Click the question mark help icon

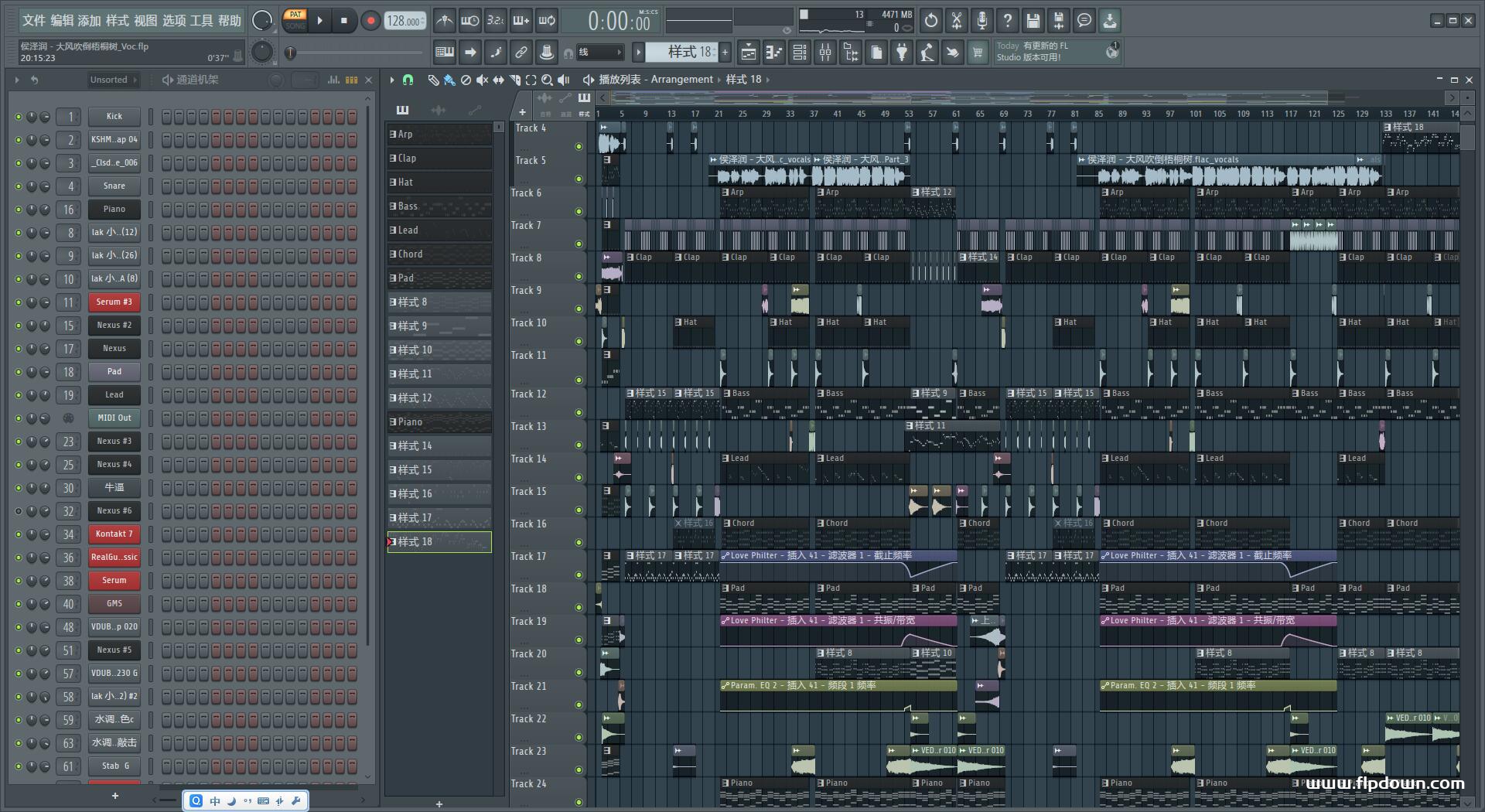(1008, 21)
